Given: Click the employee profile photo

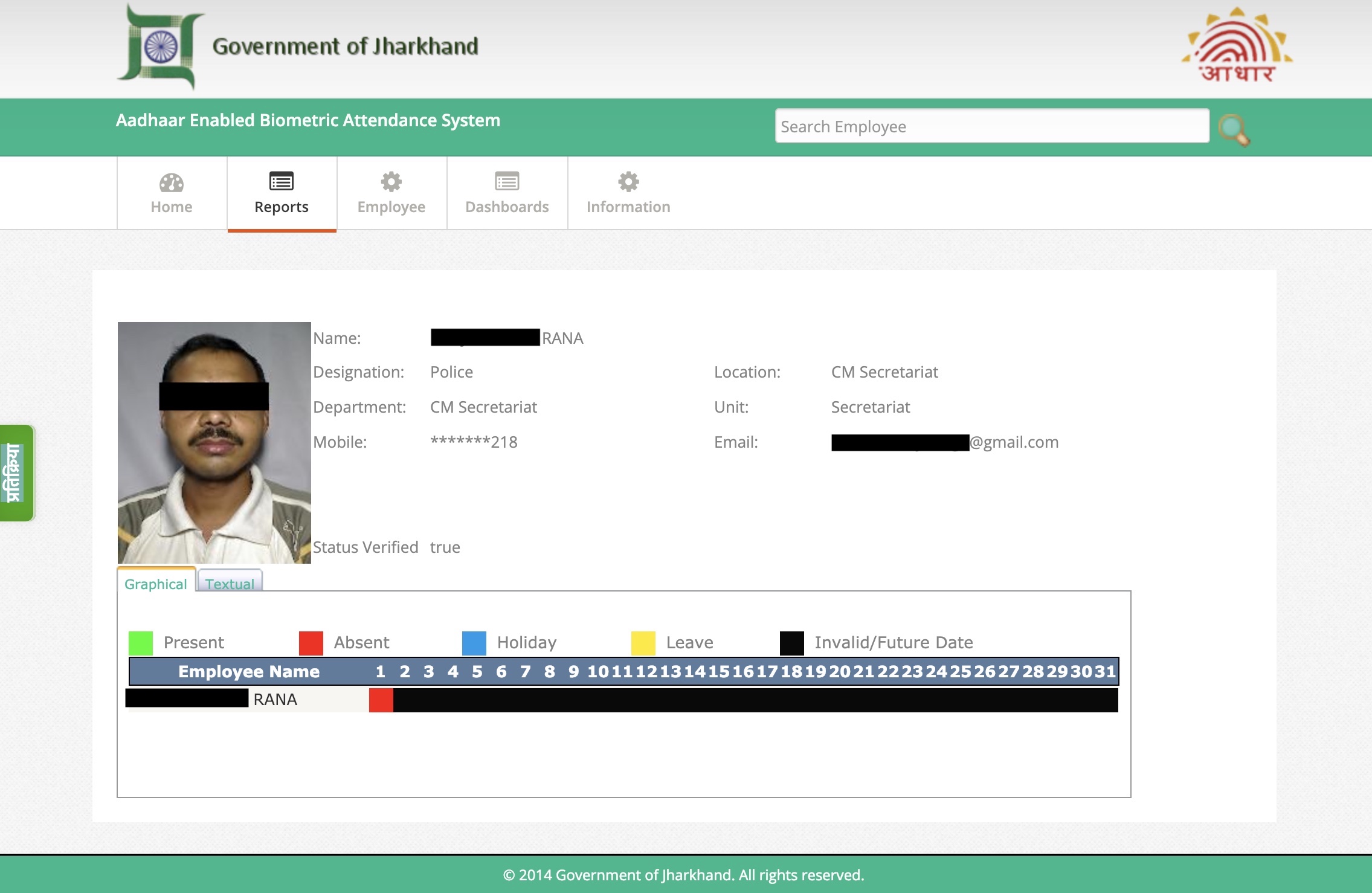Looking at the screenshot, I should pos(214,442).
